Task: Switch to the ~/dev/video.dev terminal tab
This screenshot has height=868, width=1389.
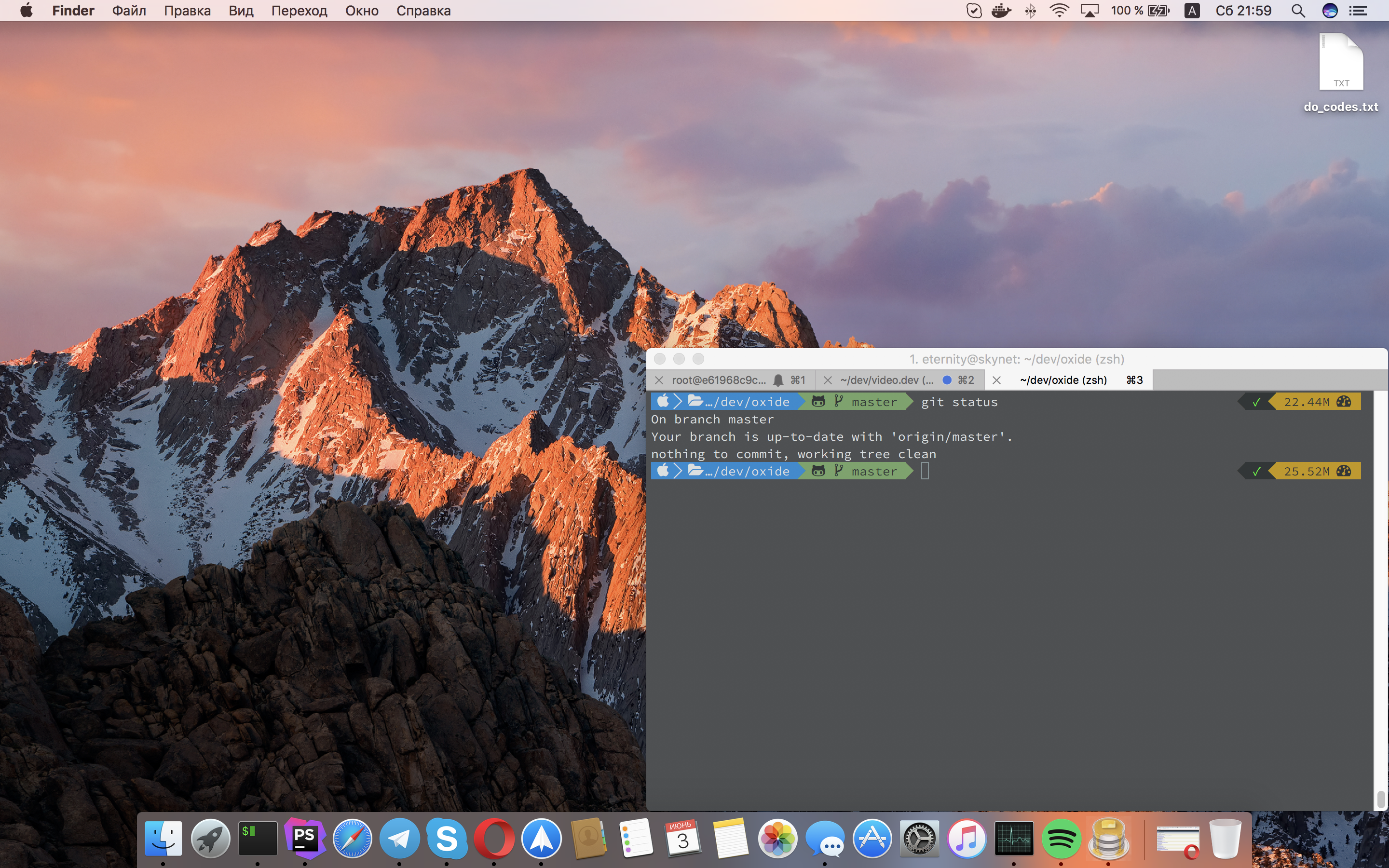Action: pos(887,380)
